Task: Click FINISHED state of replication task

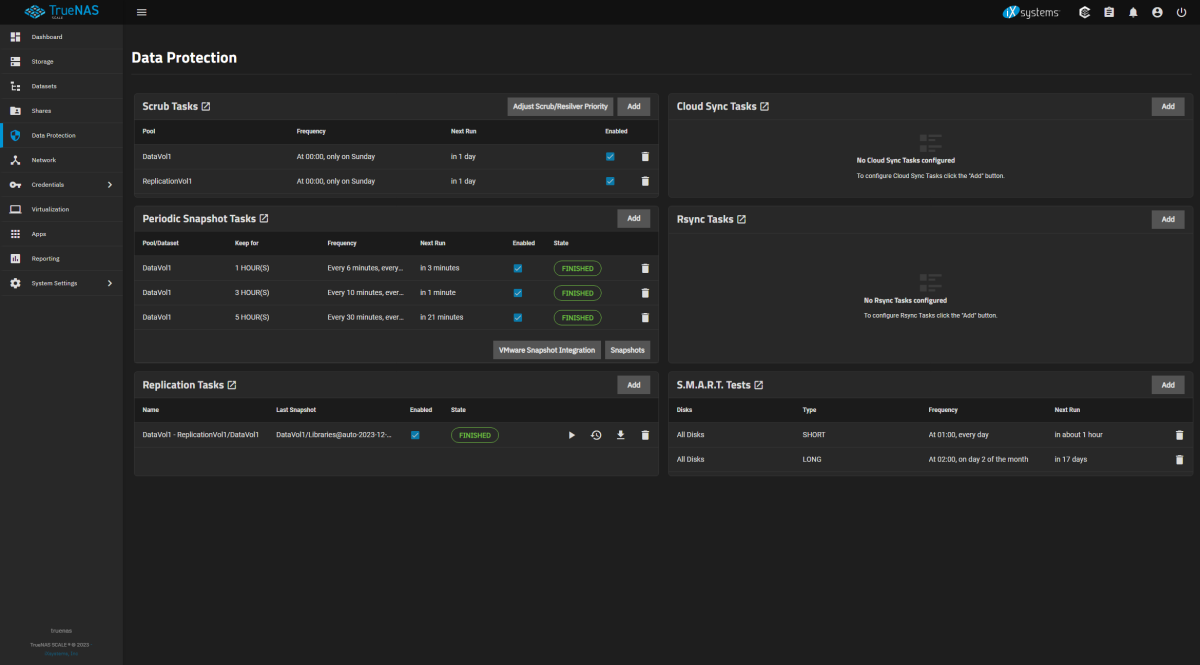Action: (x=475, y=435)
